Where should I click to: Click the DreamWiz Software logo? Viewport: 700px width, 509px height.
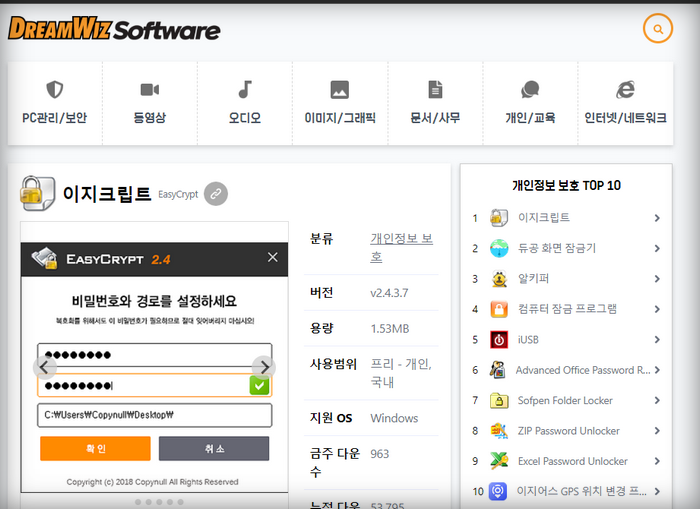(114, 29)
